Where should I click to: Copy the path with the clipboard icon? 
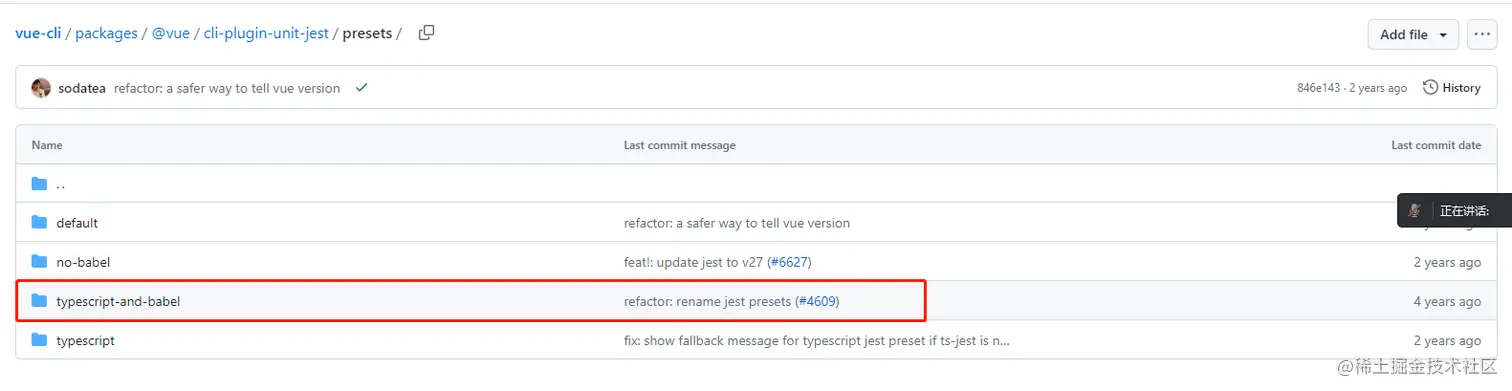point(426,33)
